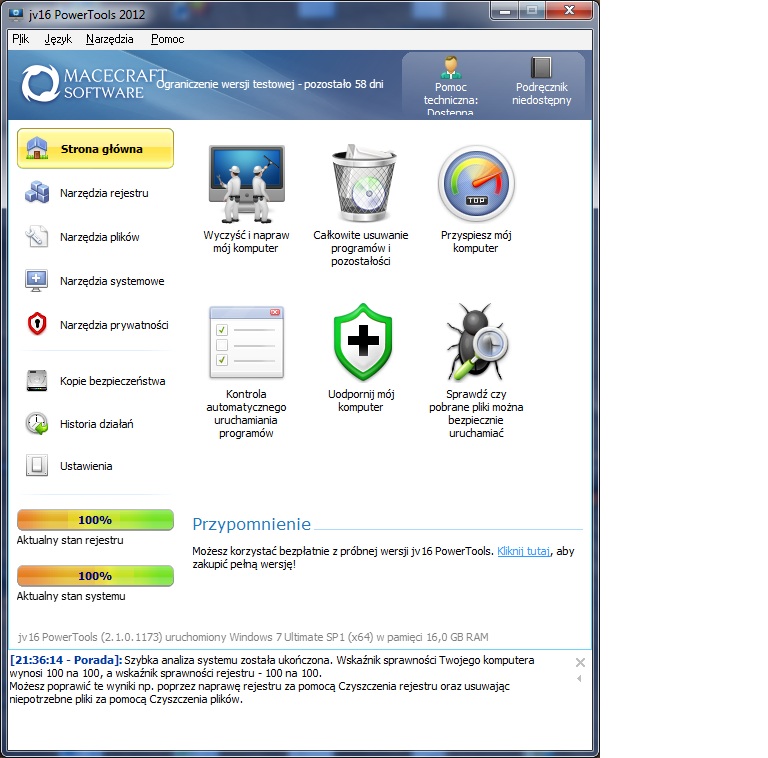Open the Pomoc menu
Screen dimensions: 768x758
click(168, 39)
